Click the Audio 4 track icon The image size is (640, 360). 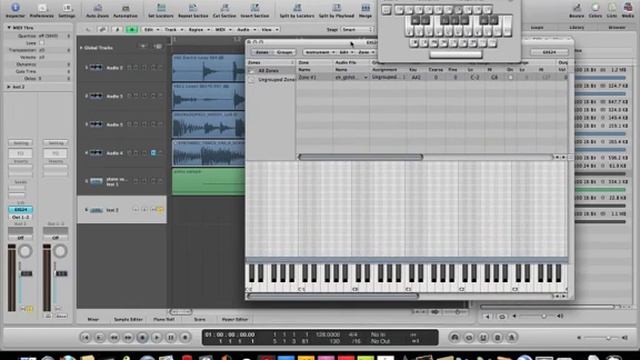96,153
